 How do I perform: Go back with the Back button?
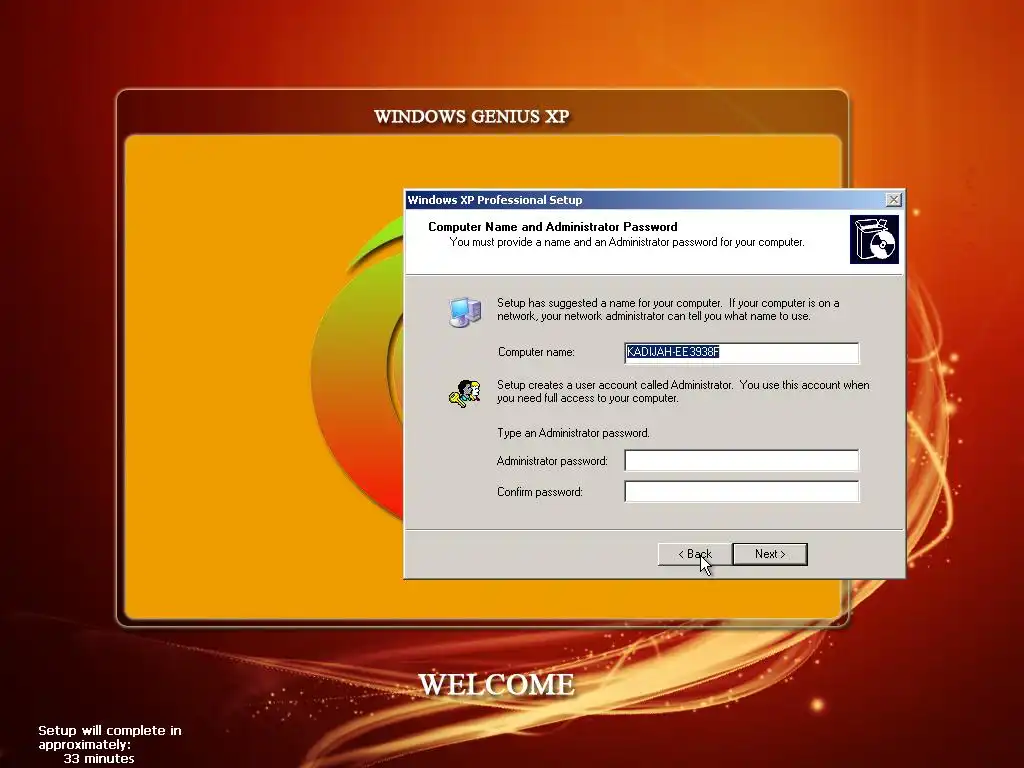[x=695, y=554]
